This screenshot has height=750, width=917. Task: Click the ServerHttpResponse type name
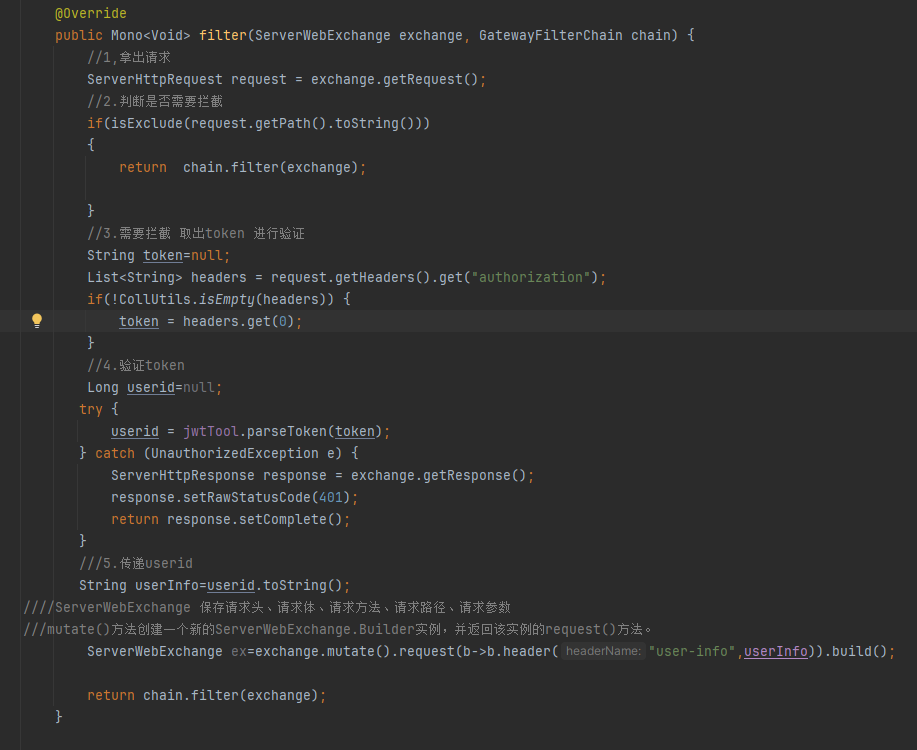coord(183,476)
